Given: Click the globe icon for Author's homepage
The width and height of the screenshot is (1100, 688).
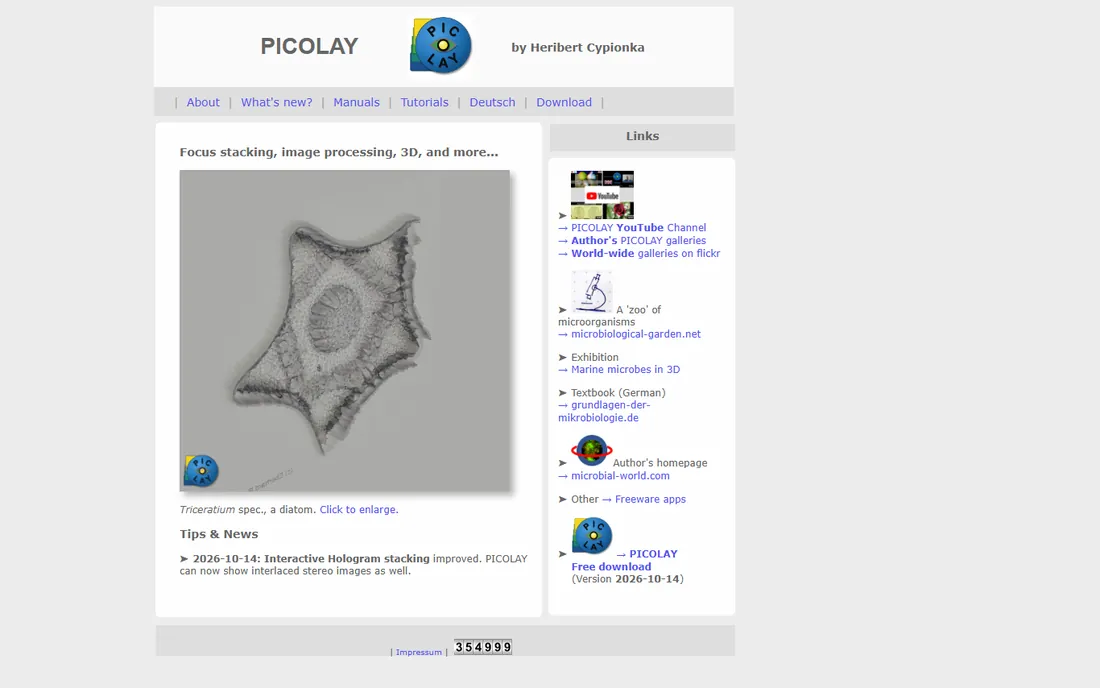Looking at the screenshot, I should pos(591,451).
